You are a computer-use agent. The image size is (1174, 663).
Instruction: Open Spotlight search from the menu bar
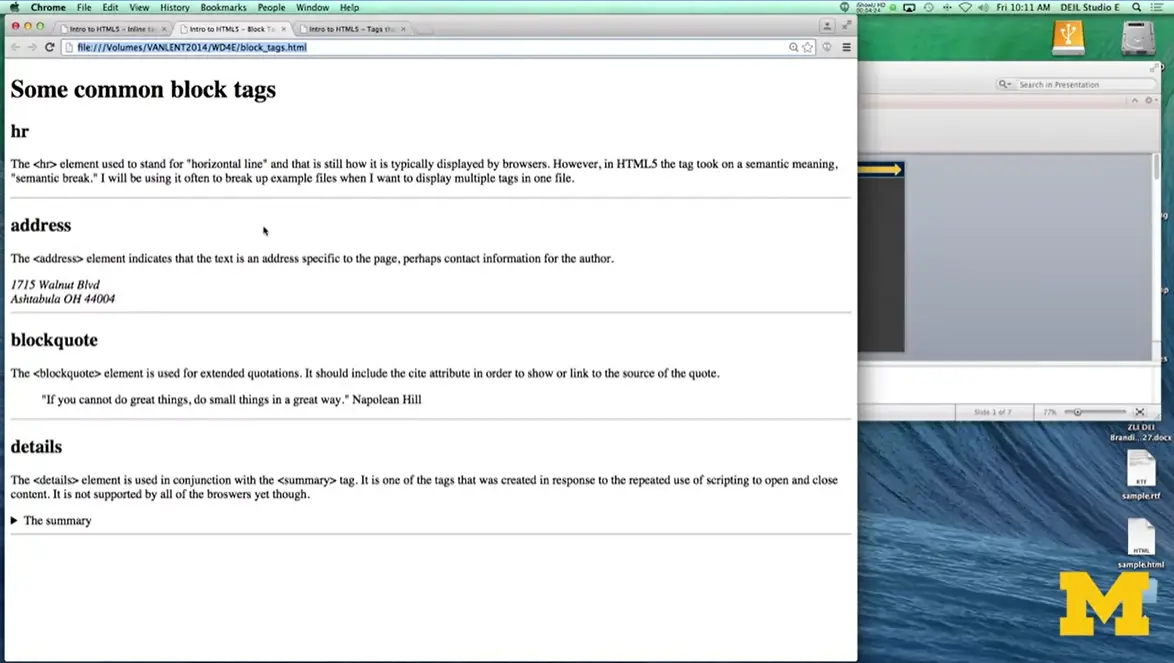[1137, 7]
